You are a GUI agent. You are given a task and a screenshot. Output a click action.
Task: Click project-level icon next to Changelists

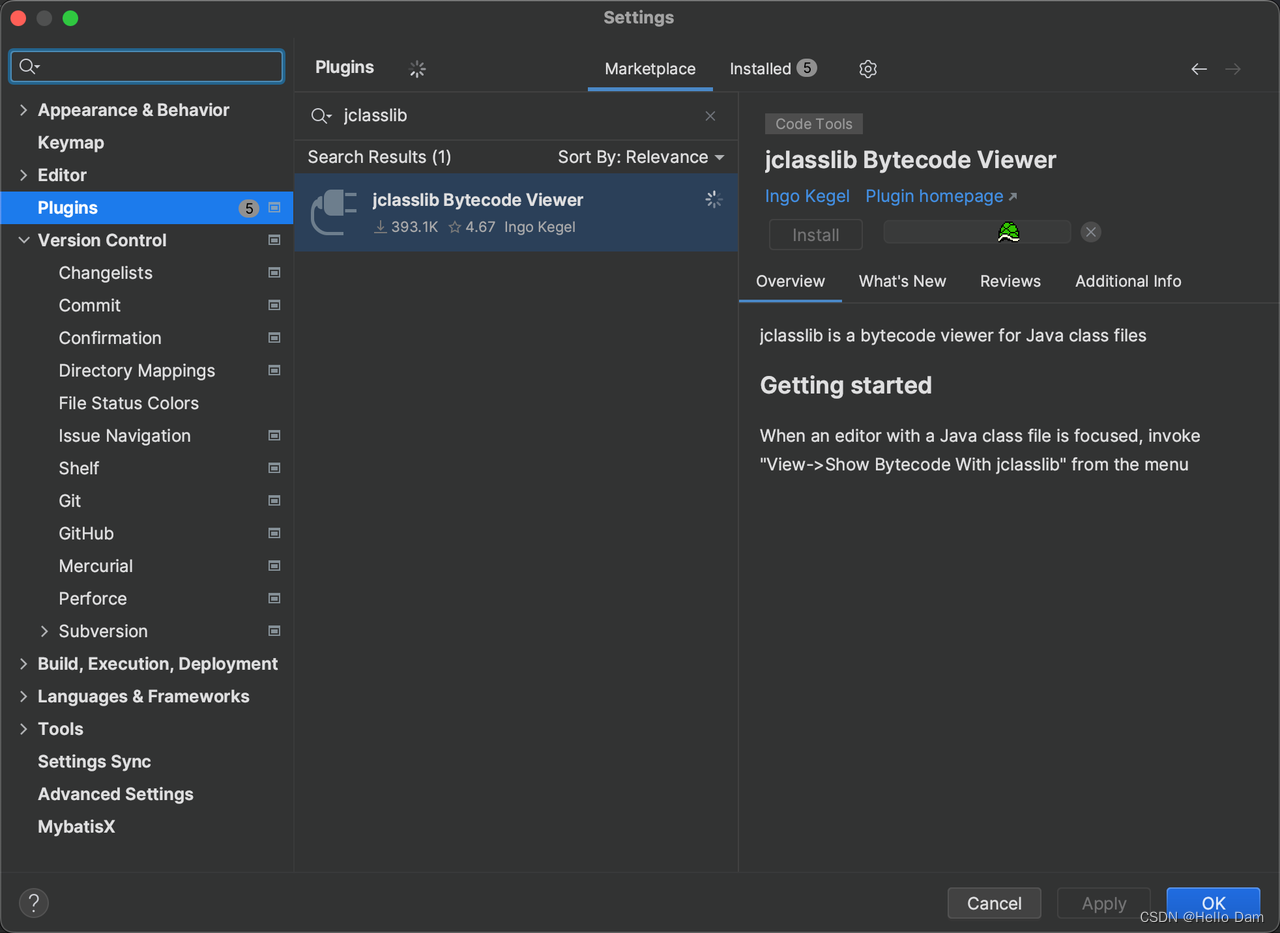(274, 273)
